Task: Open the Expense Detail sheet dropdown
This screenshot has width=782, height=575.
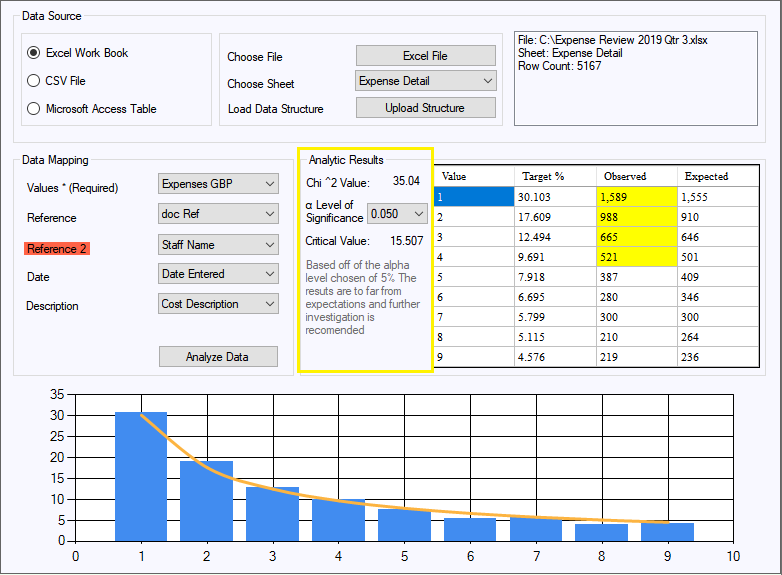Action: tap(425, 81)
